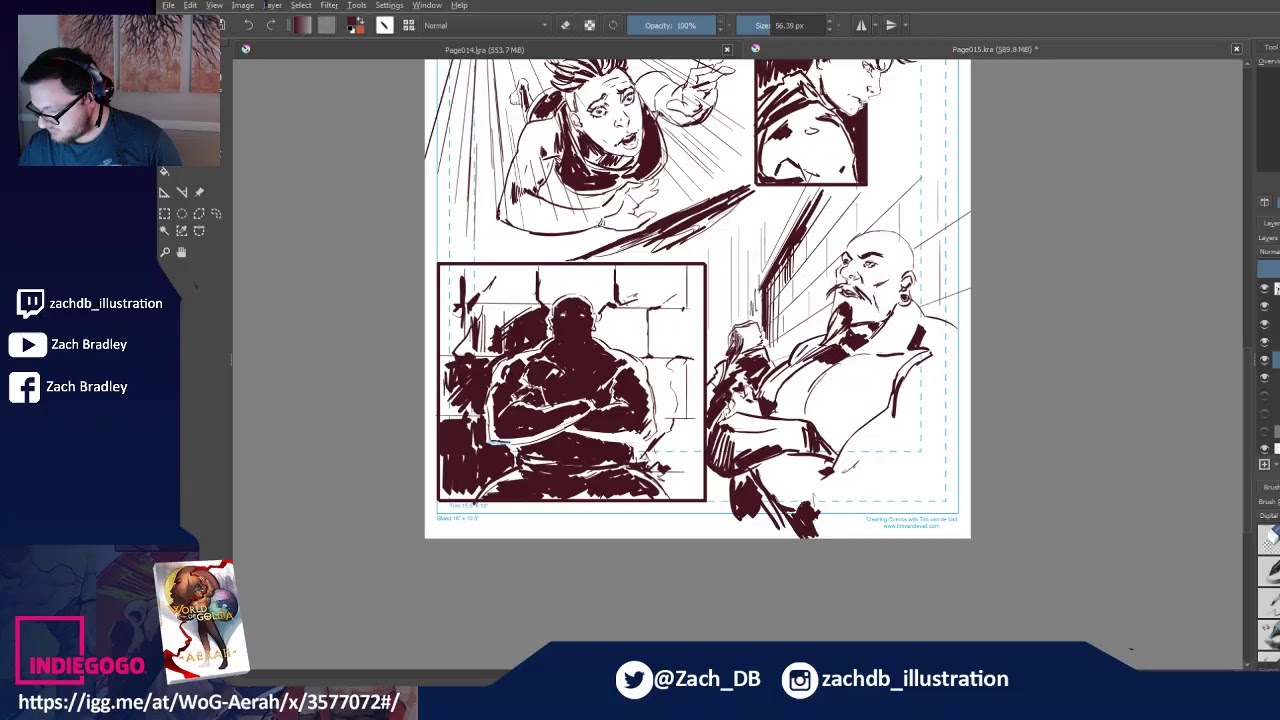1280x720 pixels.
Task: Close the Page014.kra document tab
Action: click(x=727, y=49)
